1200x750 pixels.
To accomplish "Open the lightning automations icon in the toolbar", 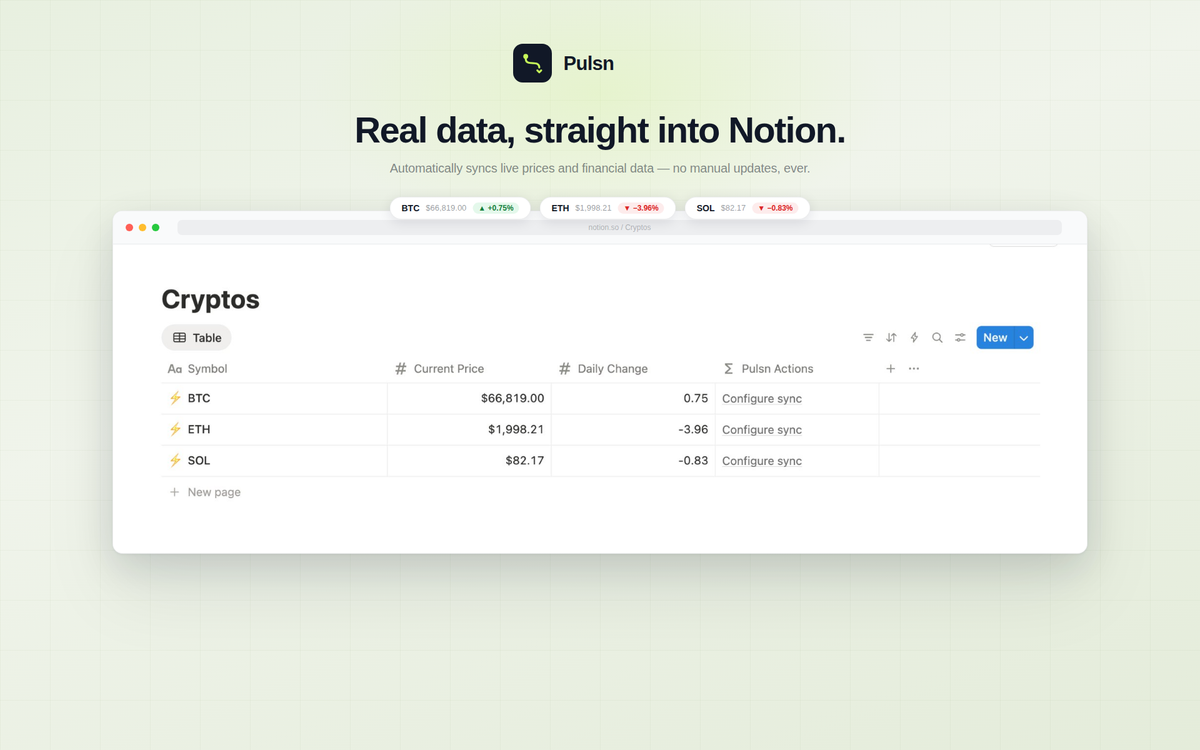I will pos(914,338).
